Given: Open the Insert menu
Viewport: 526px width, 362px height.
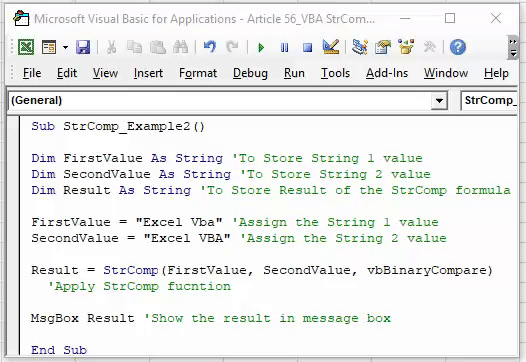Looking at the screenshot, I should click(148, 73).
